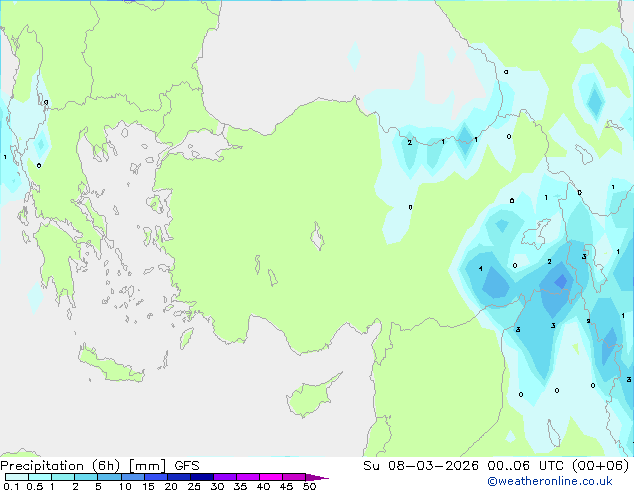Click the island of Cyprus on the map
The image size is (634, 490).
click(x=311, y=397)
